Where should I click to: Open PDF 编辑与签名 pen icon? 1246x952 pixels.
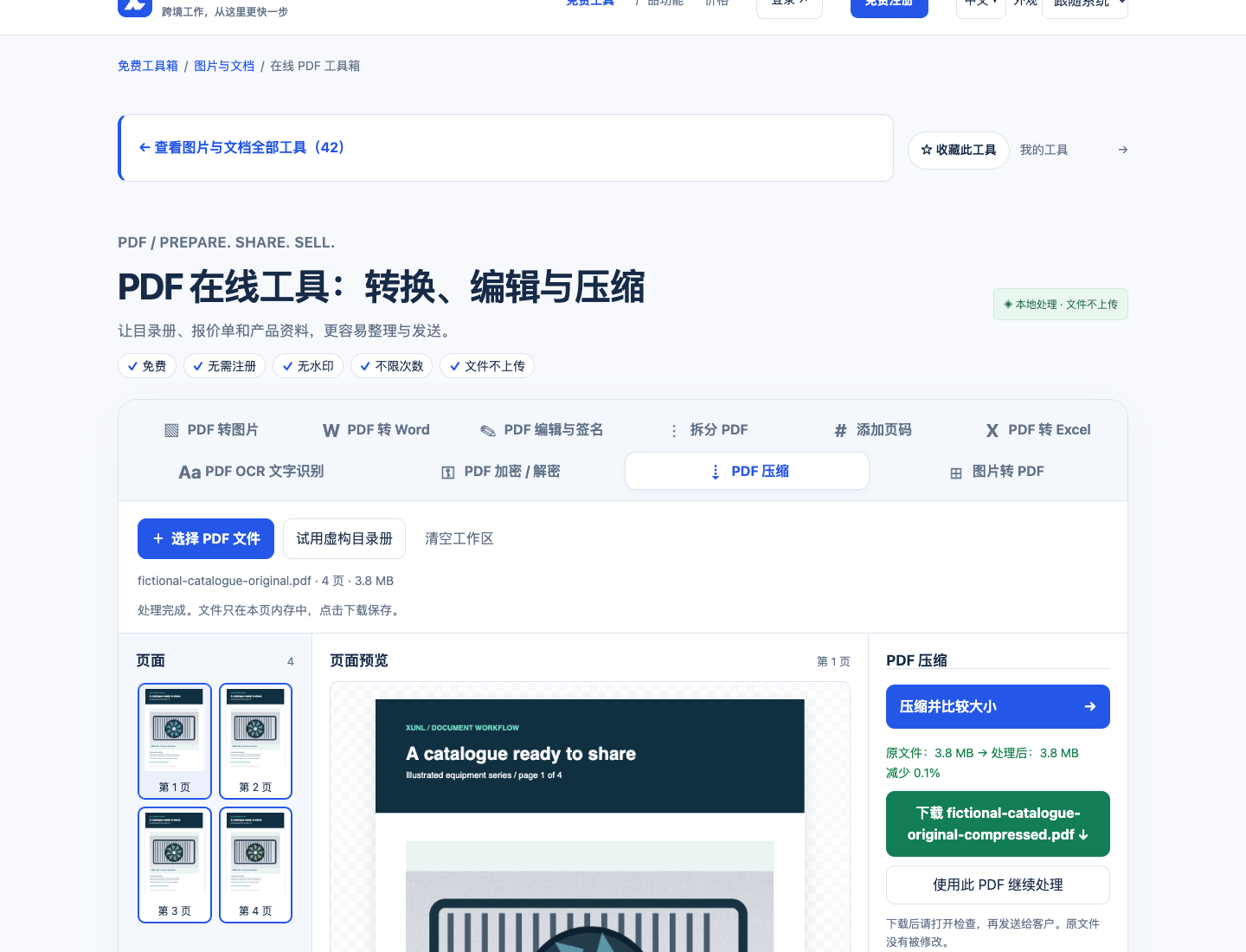click(x=488, y=430)
